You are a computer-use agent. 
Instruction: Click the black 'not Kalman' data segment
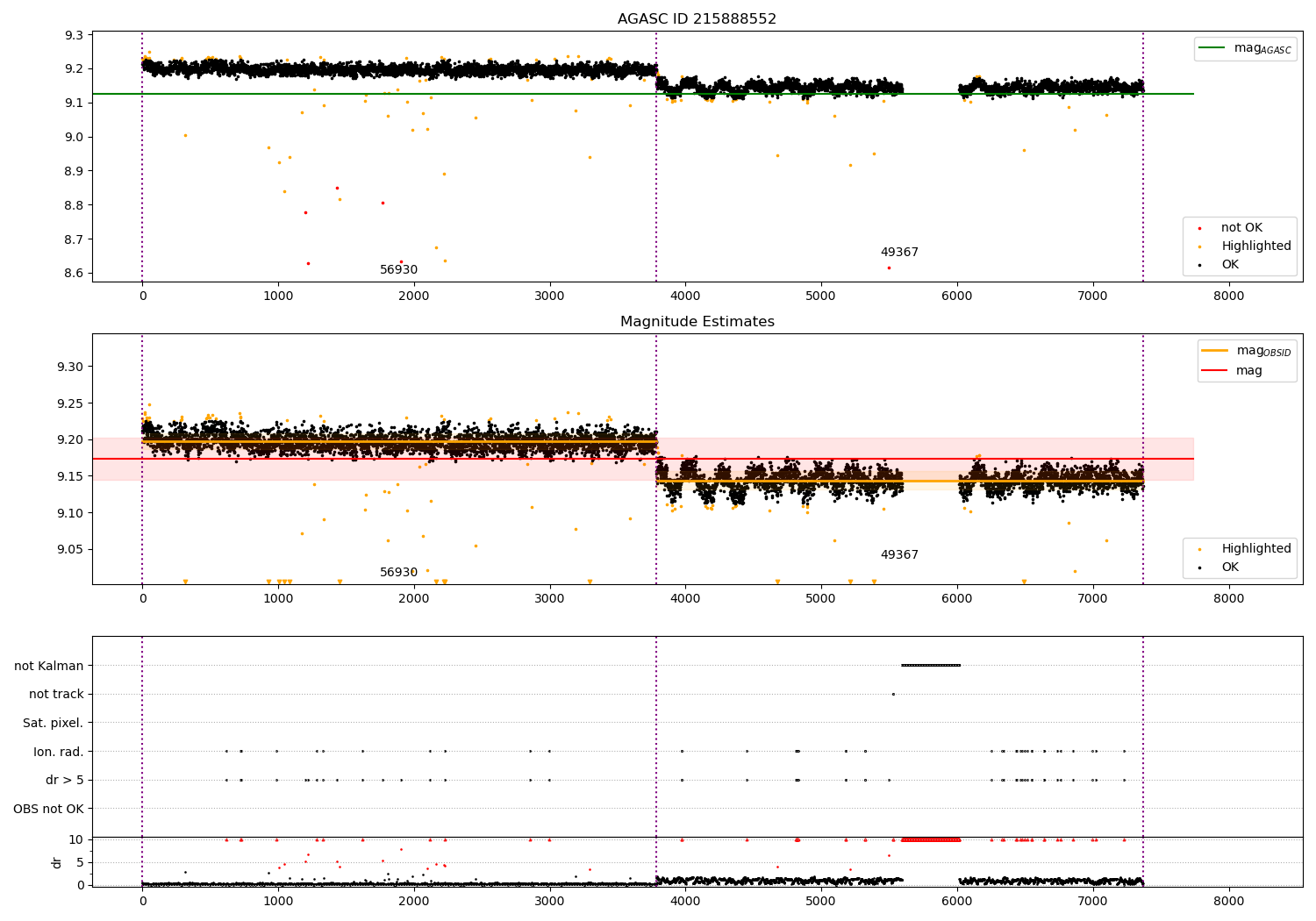click(x=931, y=665)
